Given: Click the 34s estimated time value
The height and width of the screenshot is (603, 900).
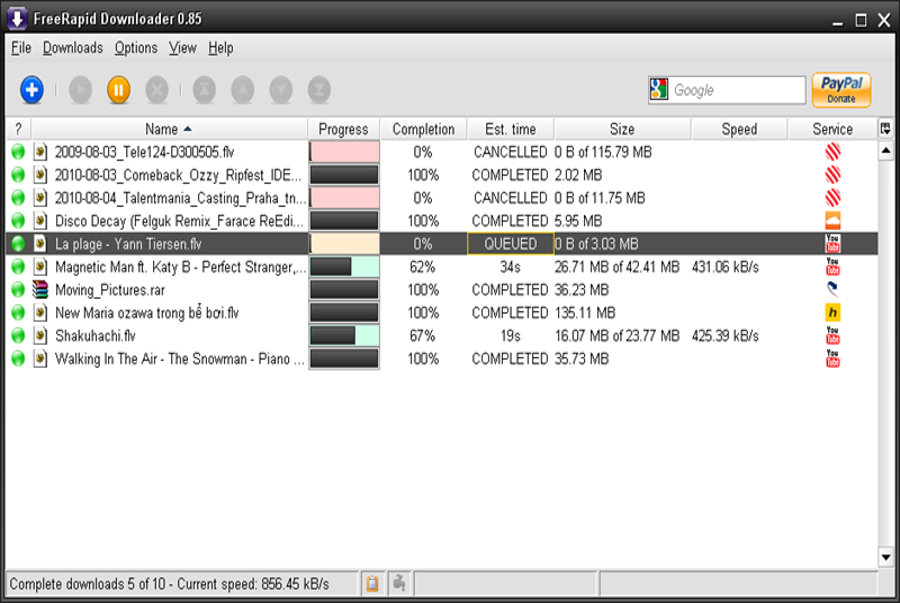Looking at the screenshot, I should tap(510, 267).
